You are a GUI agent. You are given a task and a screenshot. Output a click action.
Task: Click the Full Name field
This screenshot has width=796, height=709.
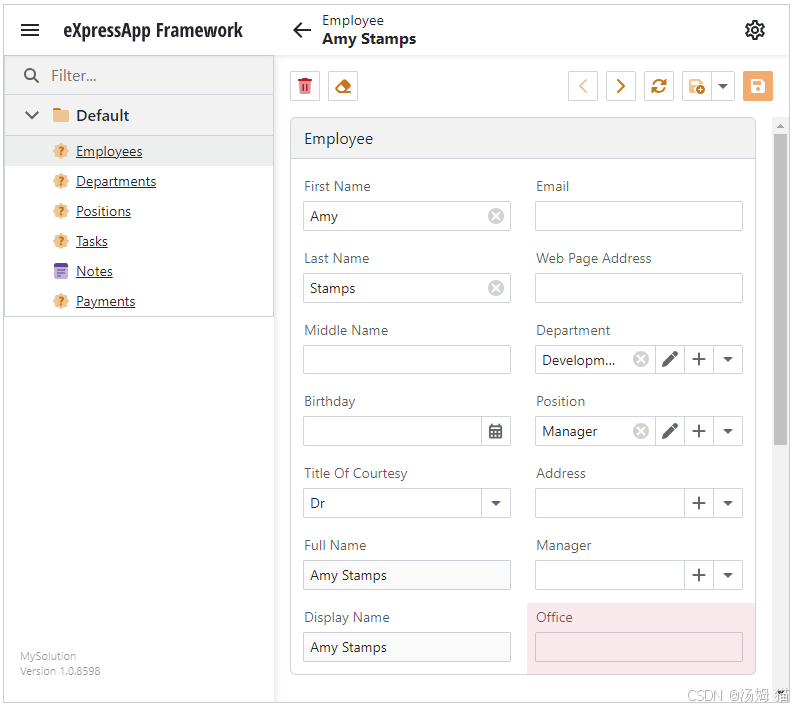407,575
